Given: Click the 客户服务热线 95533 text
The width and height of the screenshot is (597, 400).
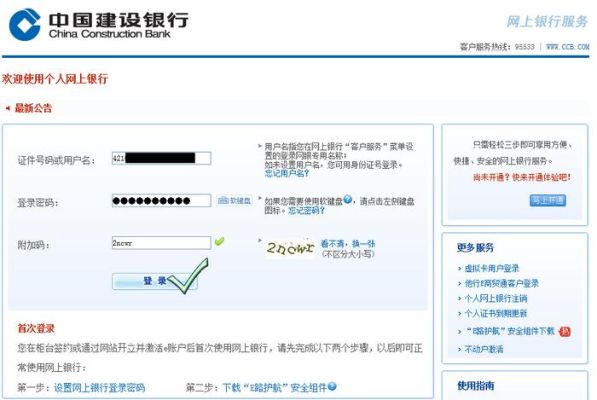Looking at the screenshot, I should [x=497, y=47].
